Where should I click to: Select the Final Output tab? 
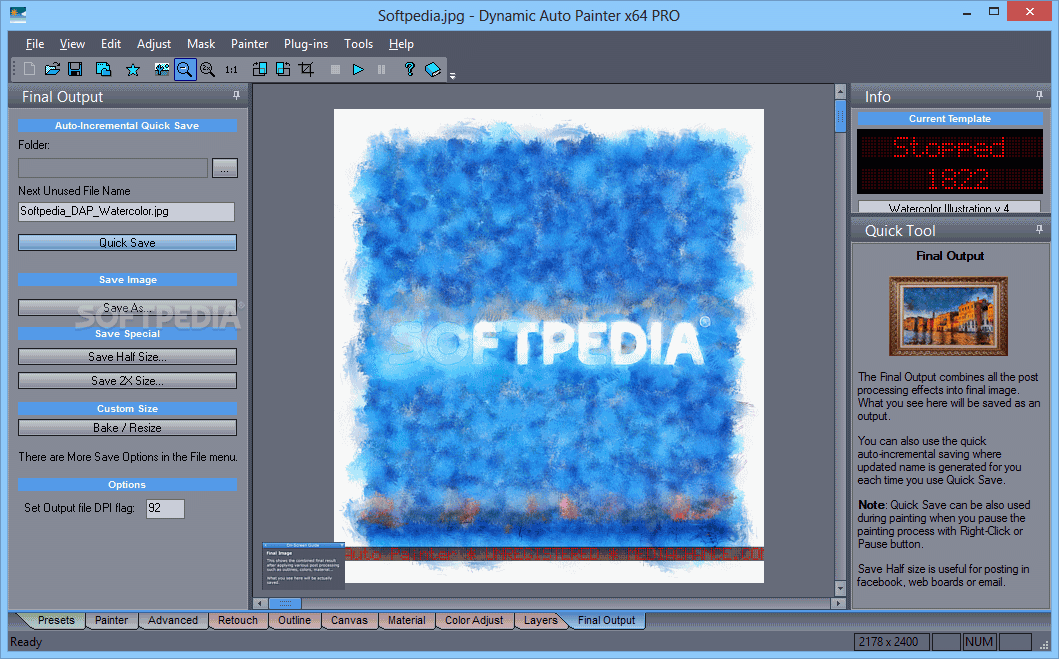(606, 620)
